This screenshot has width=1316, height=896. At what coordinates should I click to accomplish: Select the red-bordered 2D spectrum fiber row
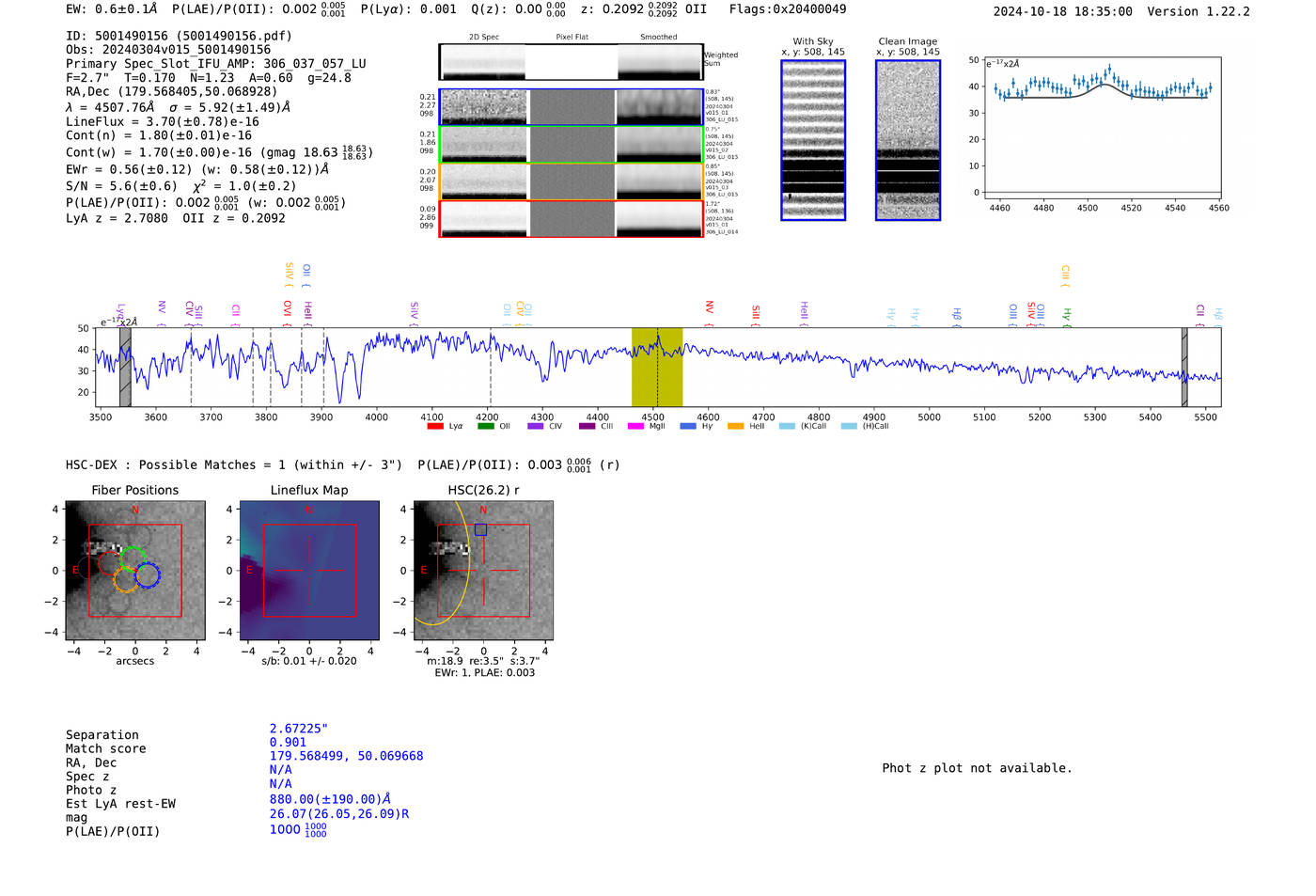(x=572, y=219)
